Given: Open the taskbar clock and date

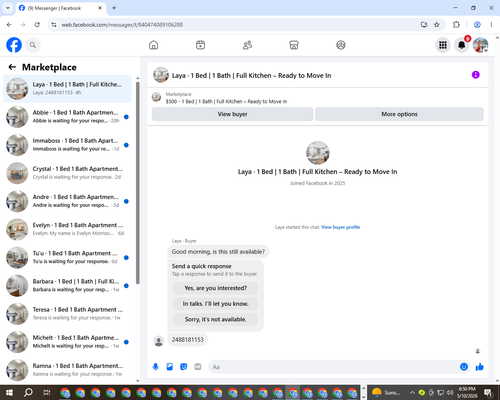Looking at the screenshot, I should tap(467, 392).
